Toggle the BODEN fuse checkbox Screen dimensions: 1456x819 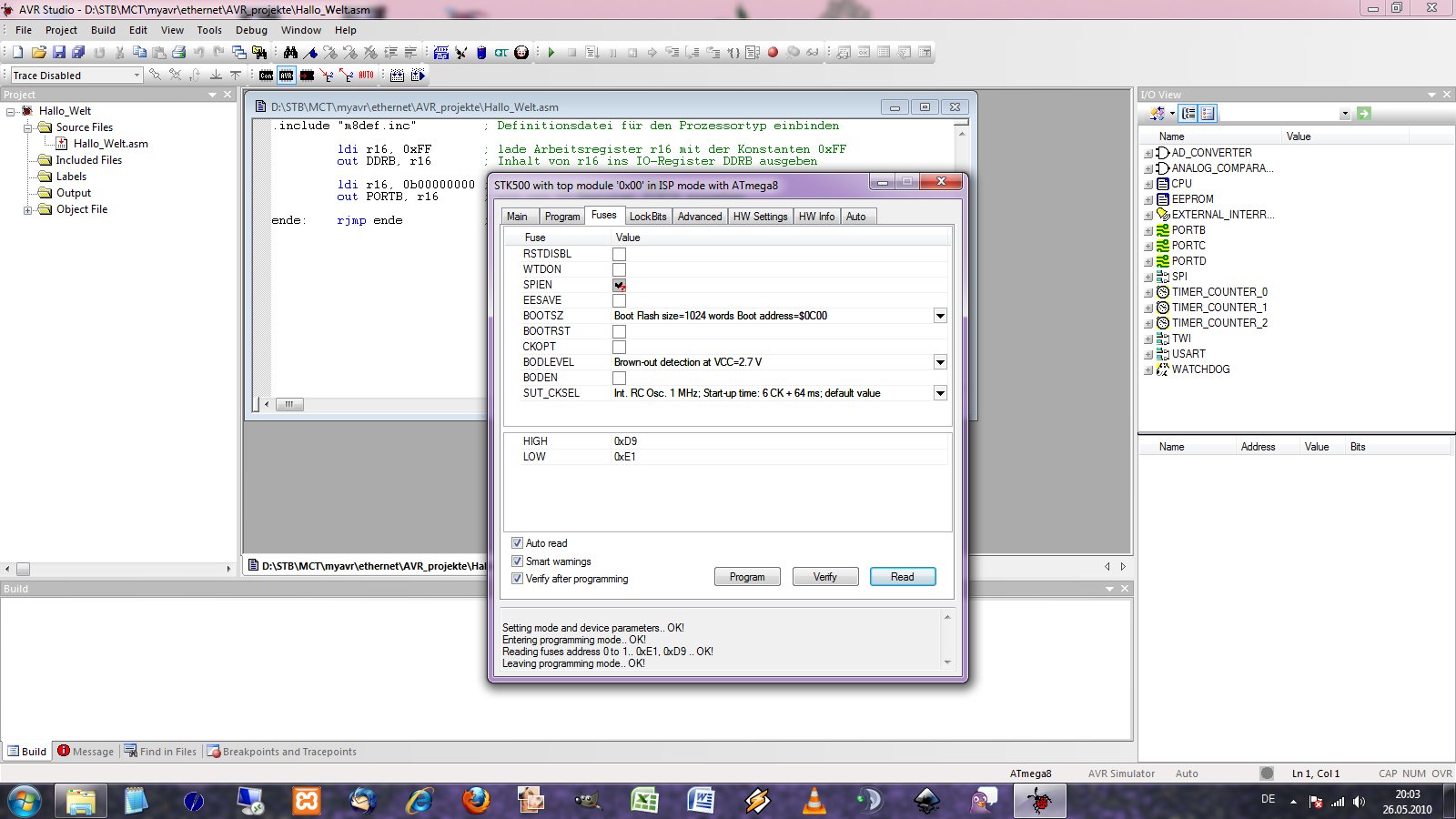coord(619,378)
